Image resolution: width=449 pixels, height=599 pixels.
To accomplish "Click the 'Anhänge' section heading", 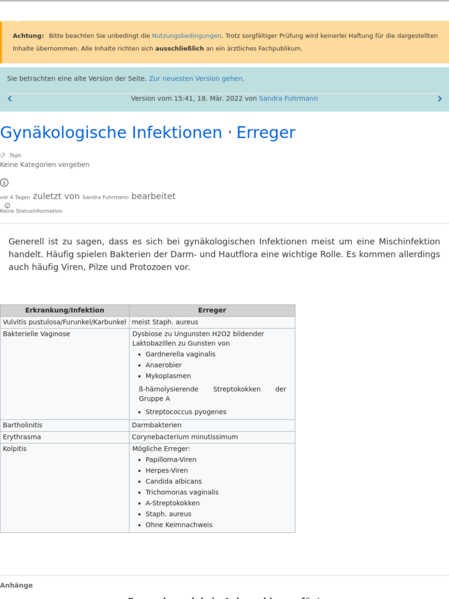I will pos(16,585).
